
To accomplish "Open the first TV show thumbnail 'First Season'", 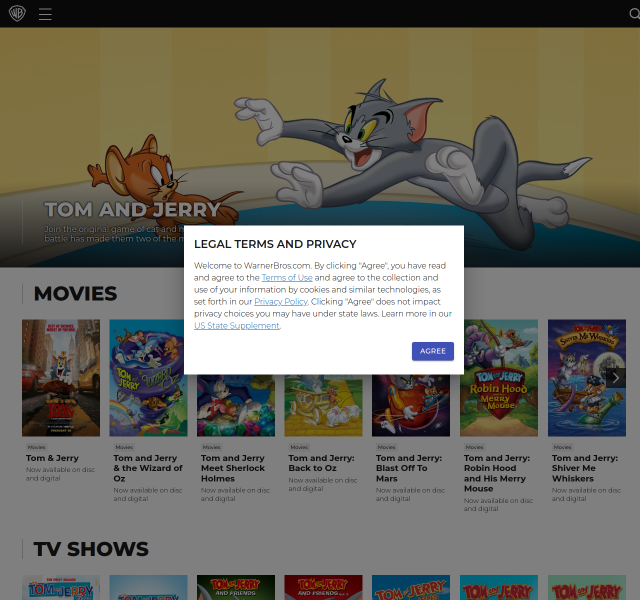I will click(x=61, y=588).
